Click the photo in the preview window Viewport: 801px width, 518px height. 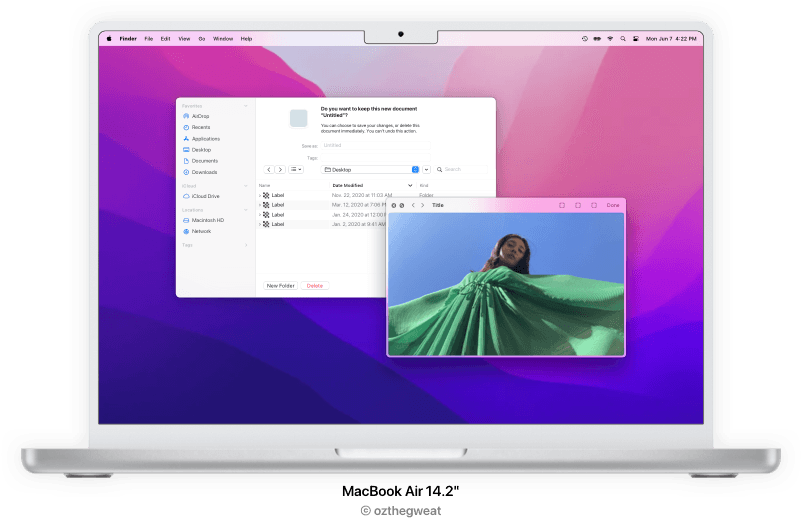(506, 284)
